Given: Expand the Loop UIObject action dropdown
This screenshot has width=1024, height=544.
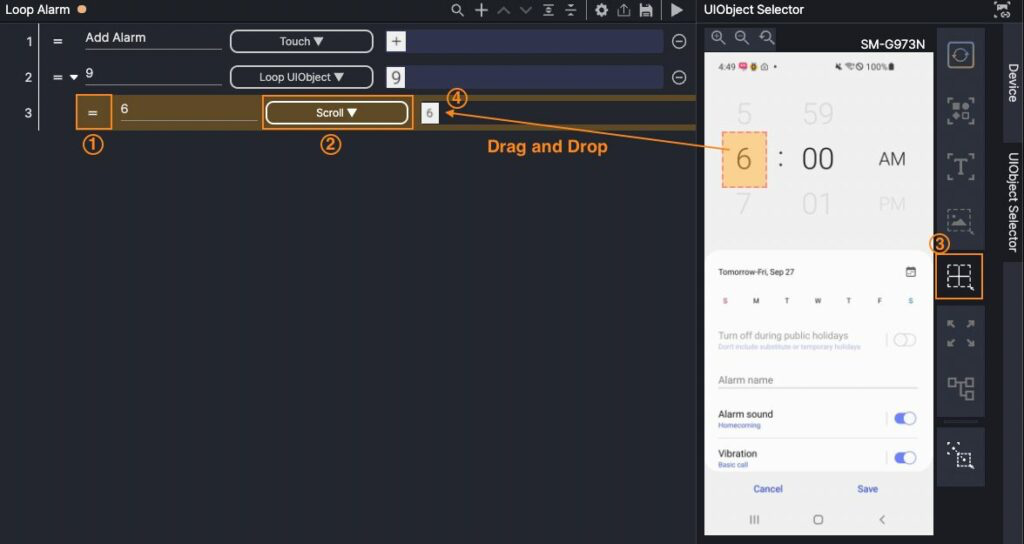Looking at the screenshot, I should [x=301, y=77].
